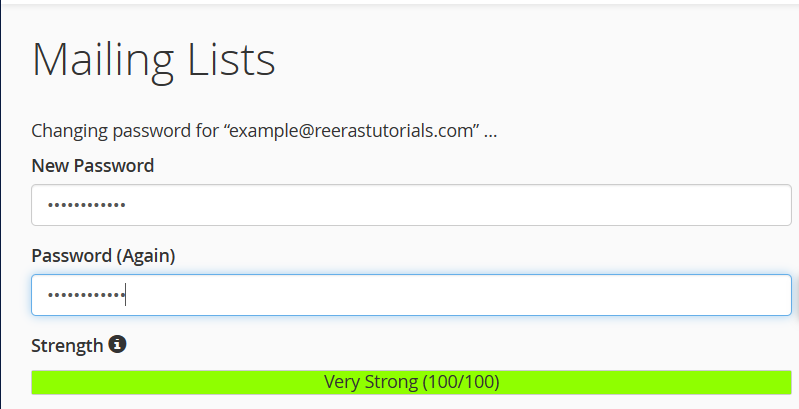Viewport: 799px width, 409px height.
Task: Click the Strength info icon
Action: coord(118,345)
